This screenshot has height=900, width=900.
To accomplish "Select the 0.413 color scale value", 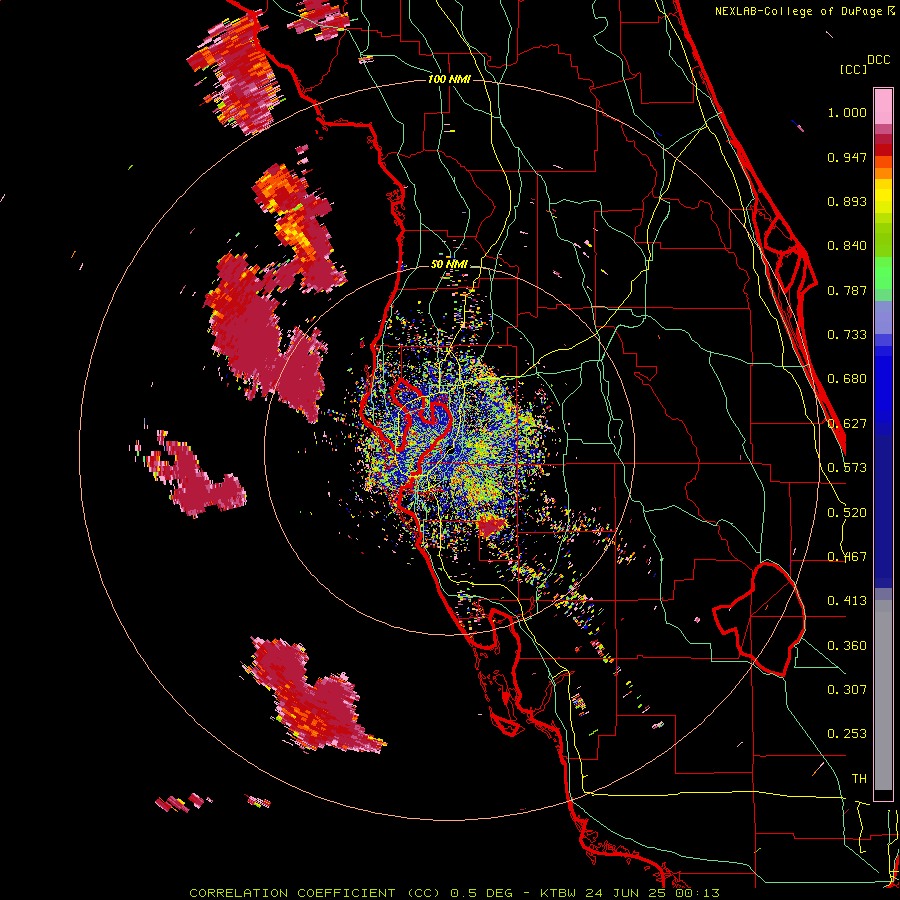I will click(847, 601).
